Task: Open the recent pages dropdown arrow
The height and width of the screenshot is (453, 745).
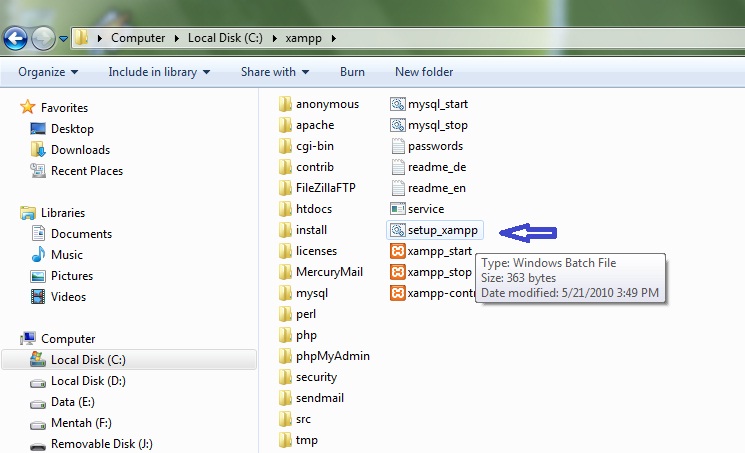Action: click(x=63, y=39)
